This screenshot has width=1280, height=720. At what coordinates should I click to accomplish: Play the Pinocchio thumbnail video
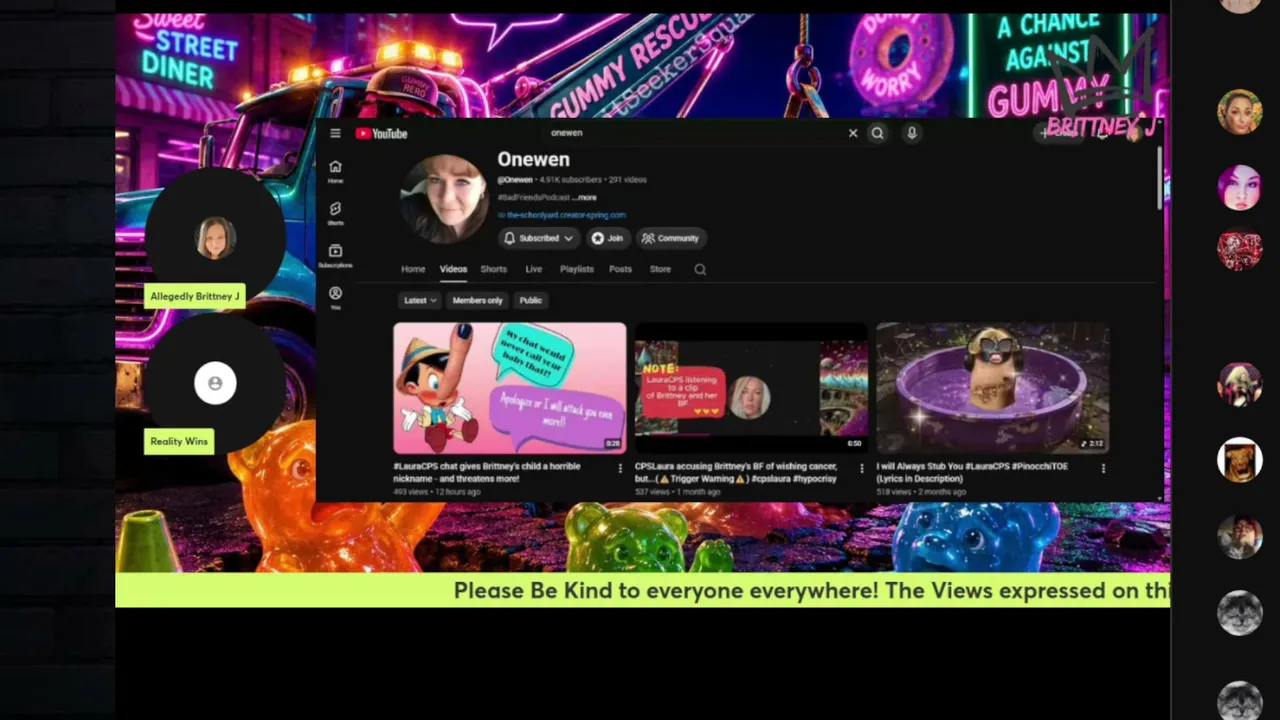tap(510, 388)
